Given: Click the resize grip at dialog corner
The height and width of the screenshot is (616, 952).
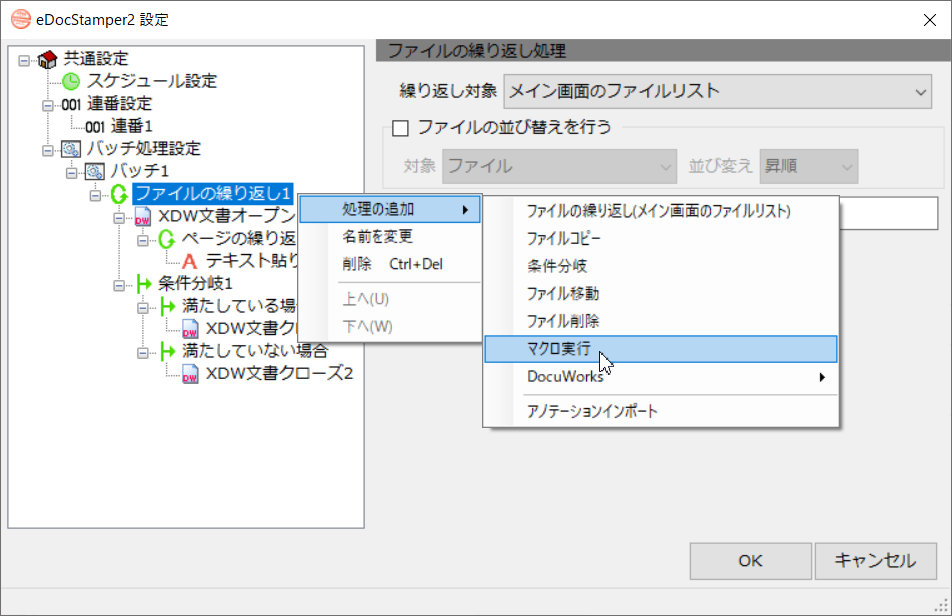Looking at the screenshot, I should 942,606.
